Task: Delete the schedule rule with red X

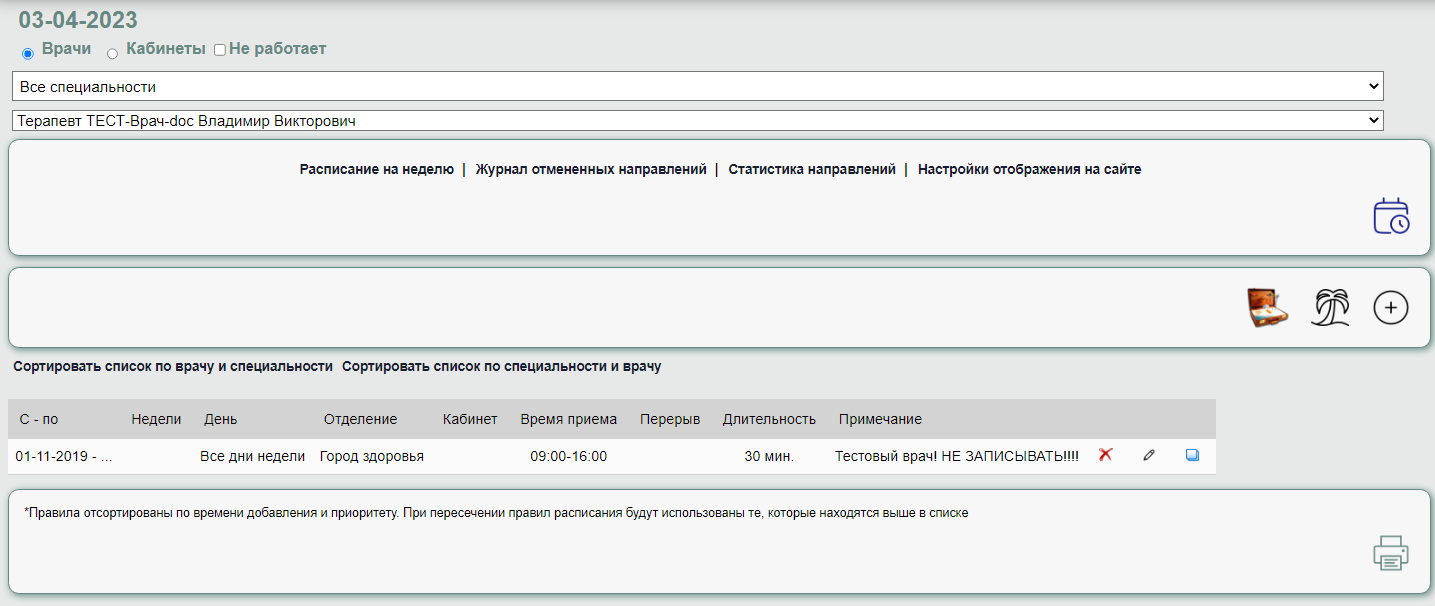Action: point(1105,456)
